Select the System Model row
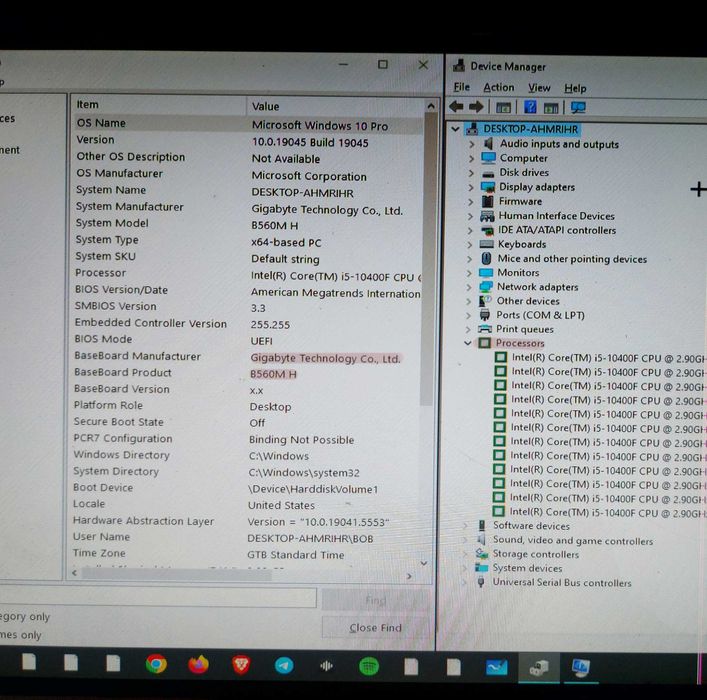The image size is (707, 700). click(x=247, y=224)
